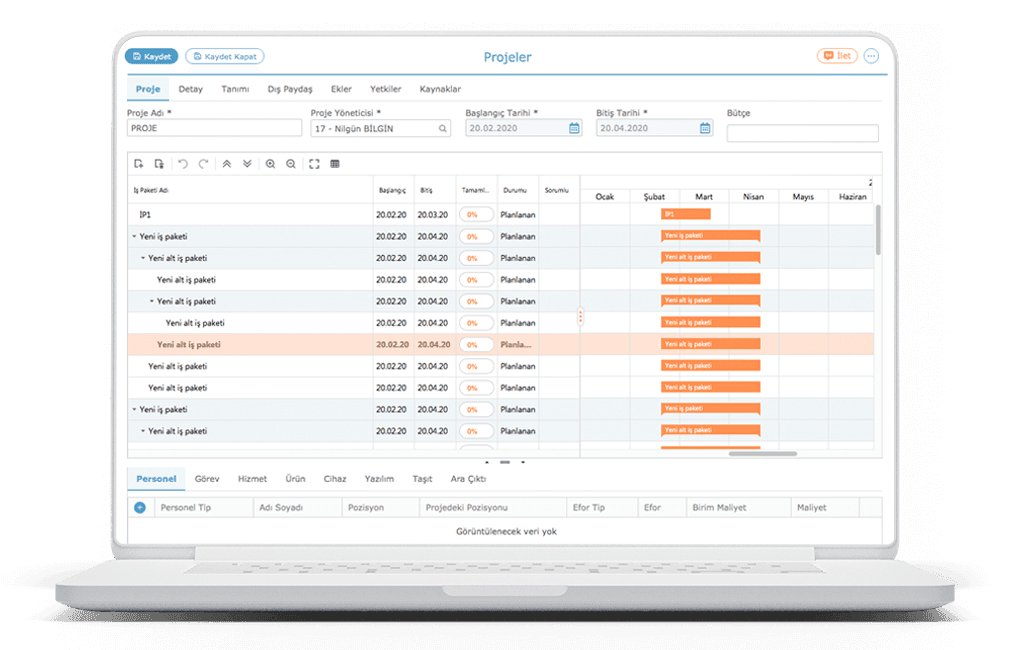The height and width of the screenshot is (650, 1012).
Task: Click the Bütçe input field
Action: tap(802, 133)
